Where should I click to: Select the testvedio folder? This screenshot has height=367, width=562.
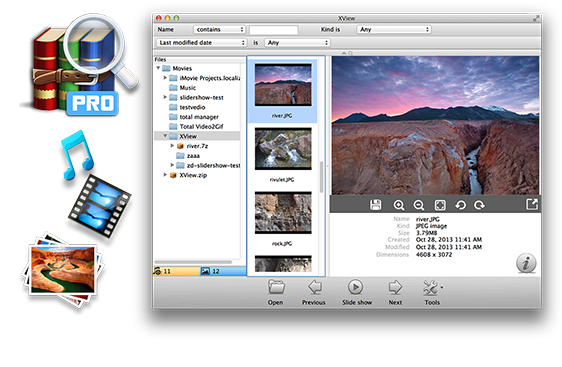point(192,107)
